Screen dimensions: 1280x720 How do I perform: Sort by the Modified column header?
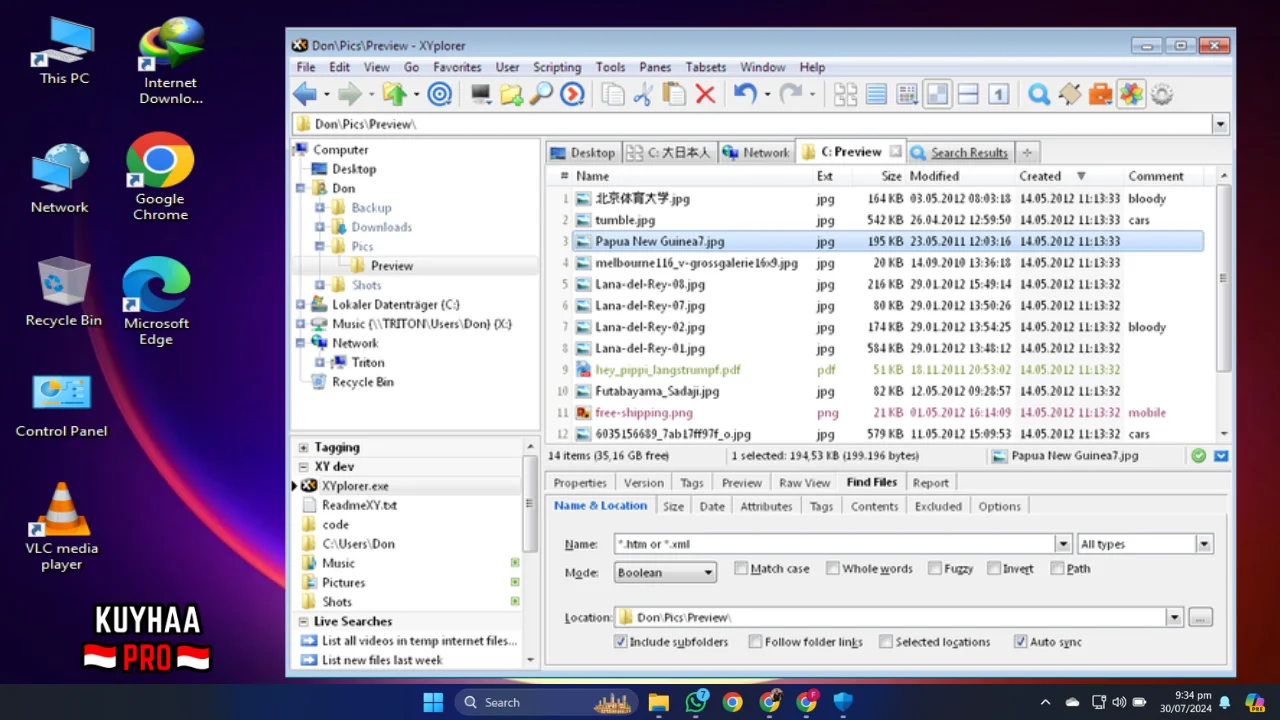[x=934, y=176]
